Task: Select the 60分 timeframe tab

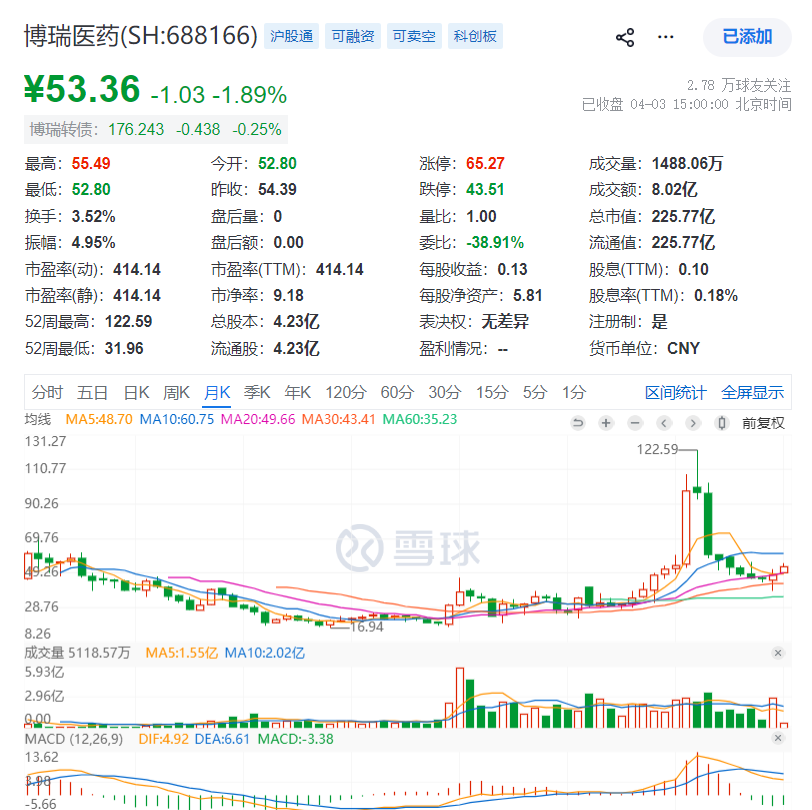Action: (x=397, y=392)
